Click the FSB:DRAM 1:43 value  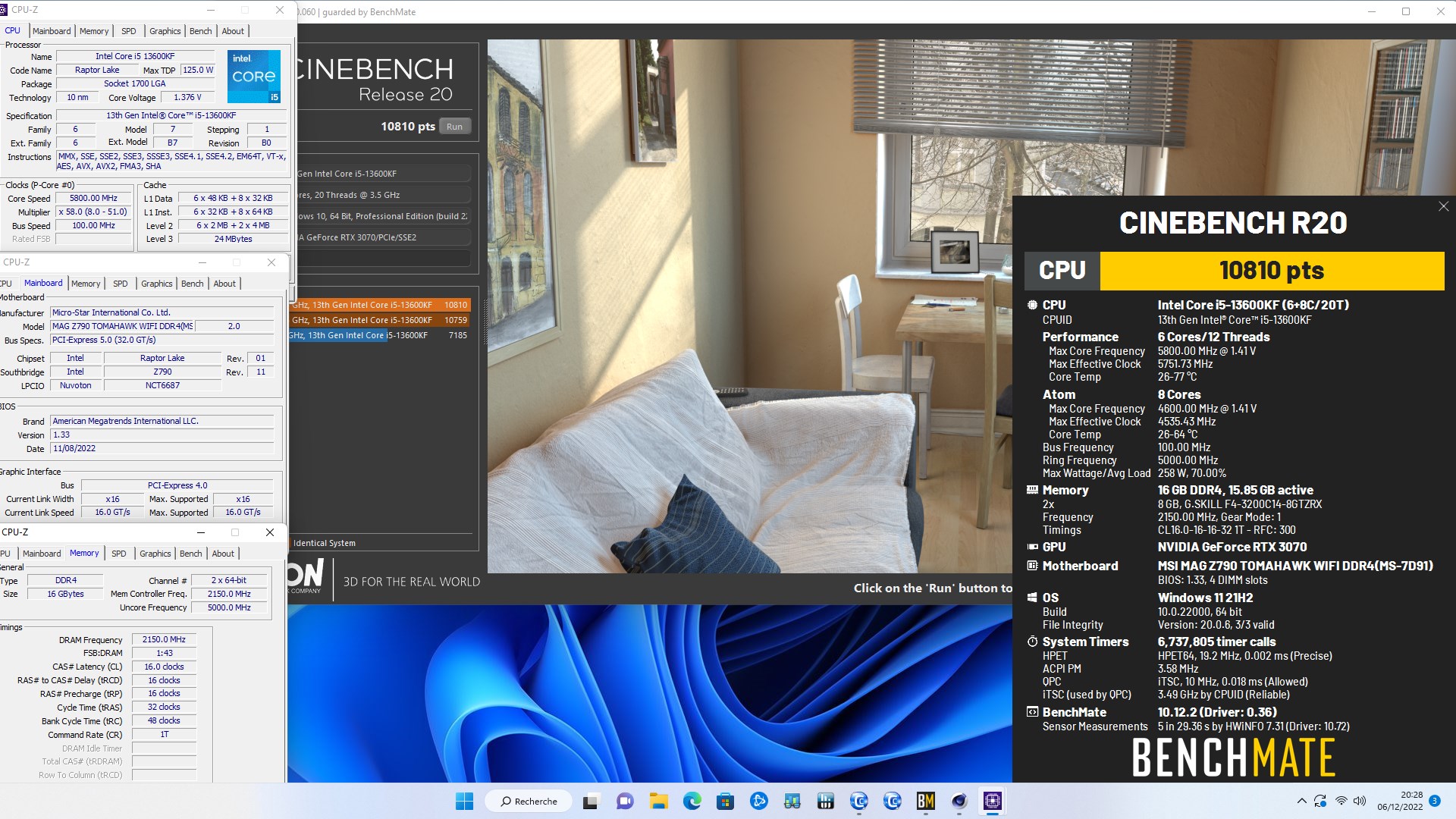click(164, 653)
